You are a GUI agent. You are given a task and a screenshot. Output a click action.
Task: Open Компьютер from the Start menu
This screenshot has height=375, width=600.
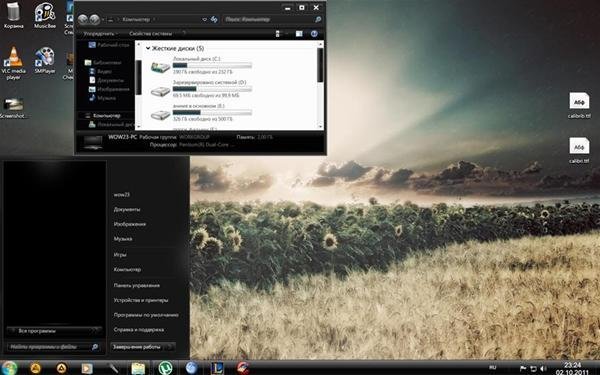pyautogui.click(x=127, y=269)
